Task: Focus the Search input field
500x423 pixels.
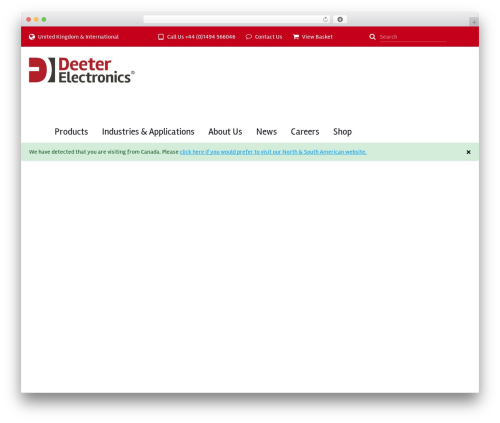Action: pos(413,37)
